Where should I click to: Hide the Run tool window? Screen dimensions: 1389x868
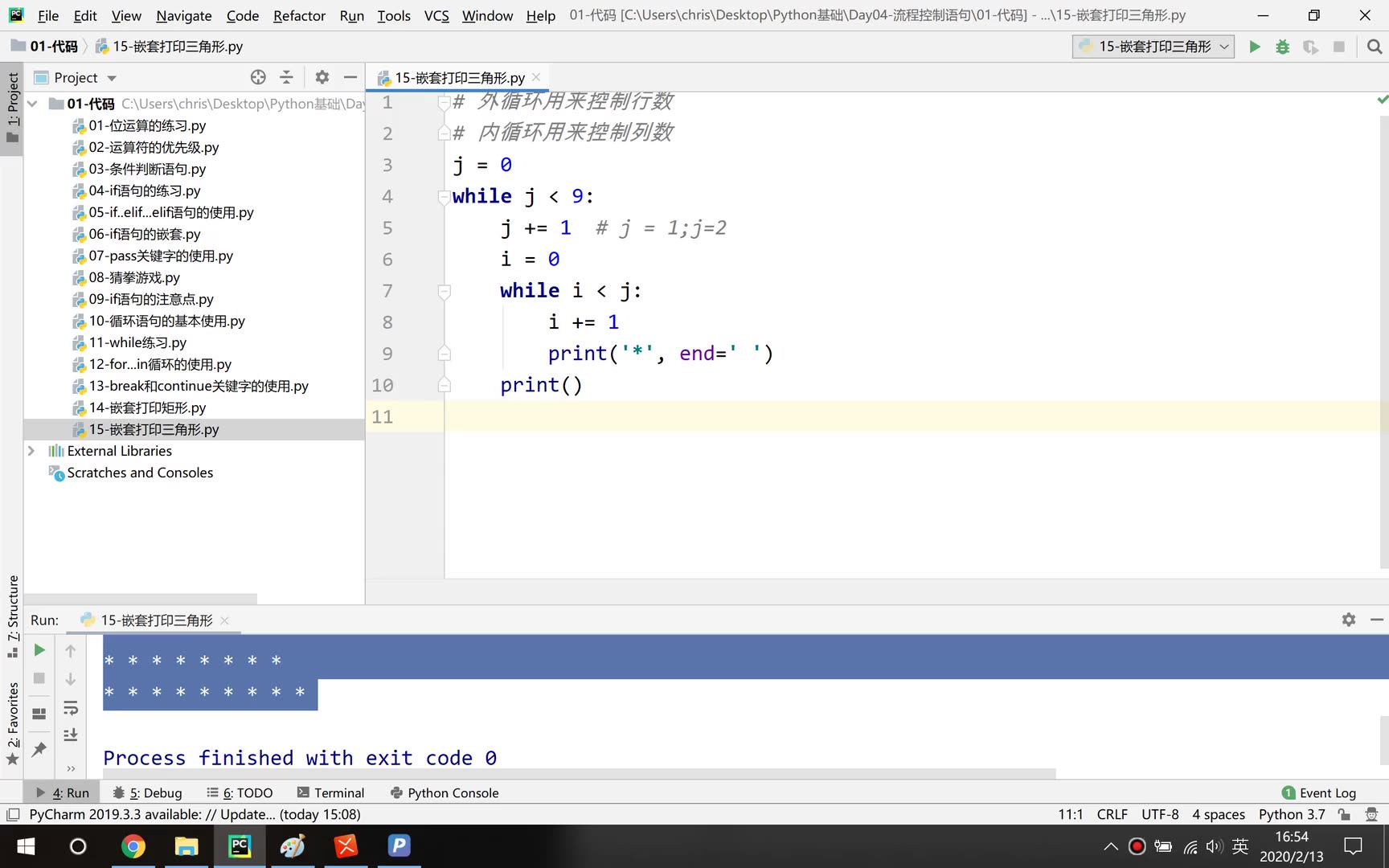1377,620
